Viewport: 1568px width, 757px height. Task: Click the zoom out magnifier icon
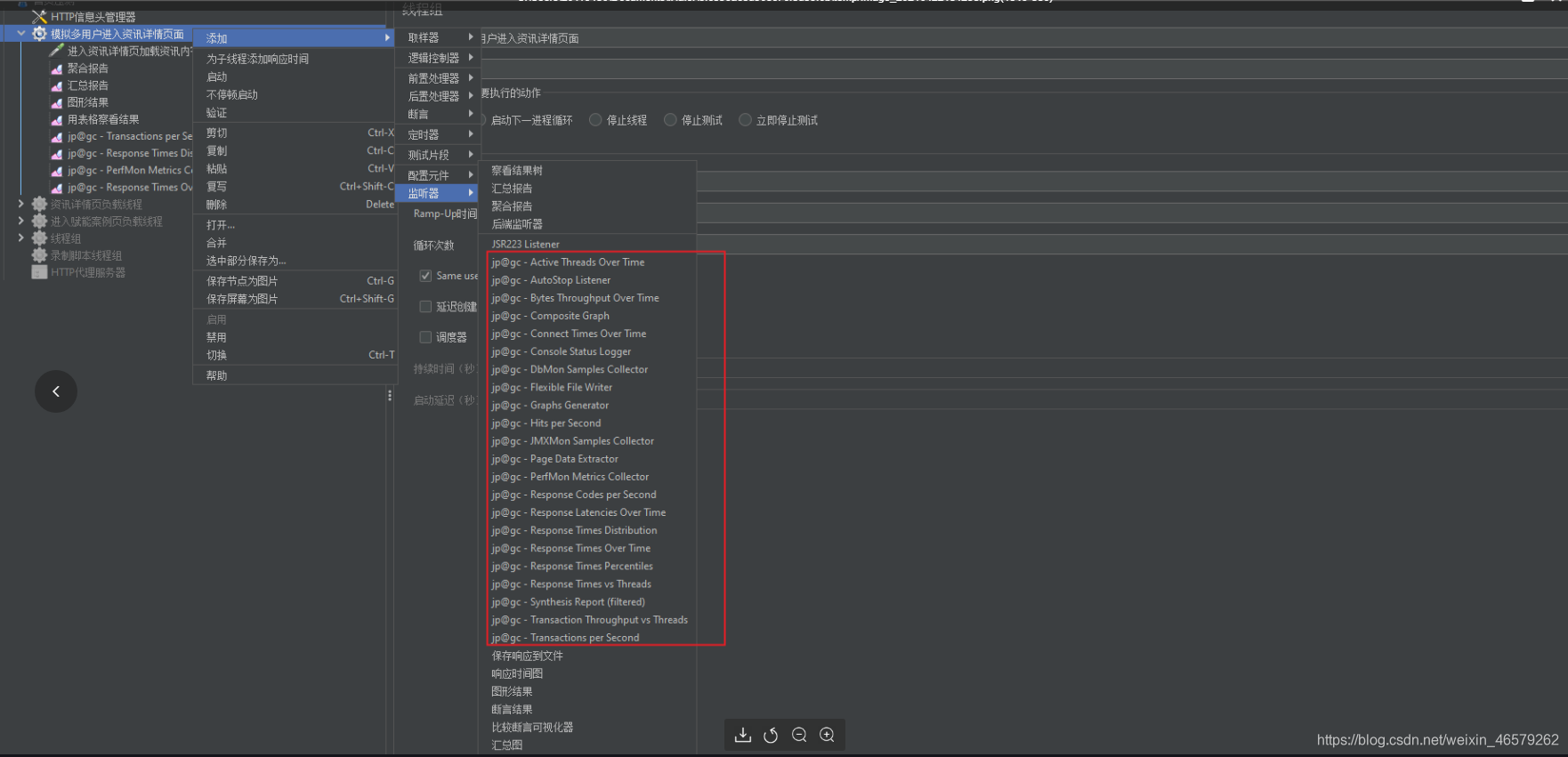point(799,735)
